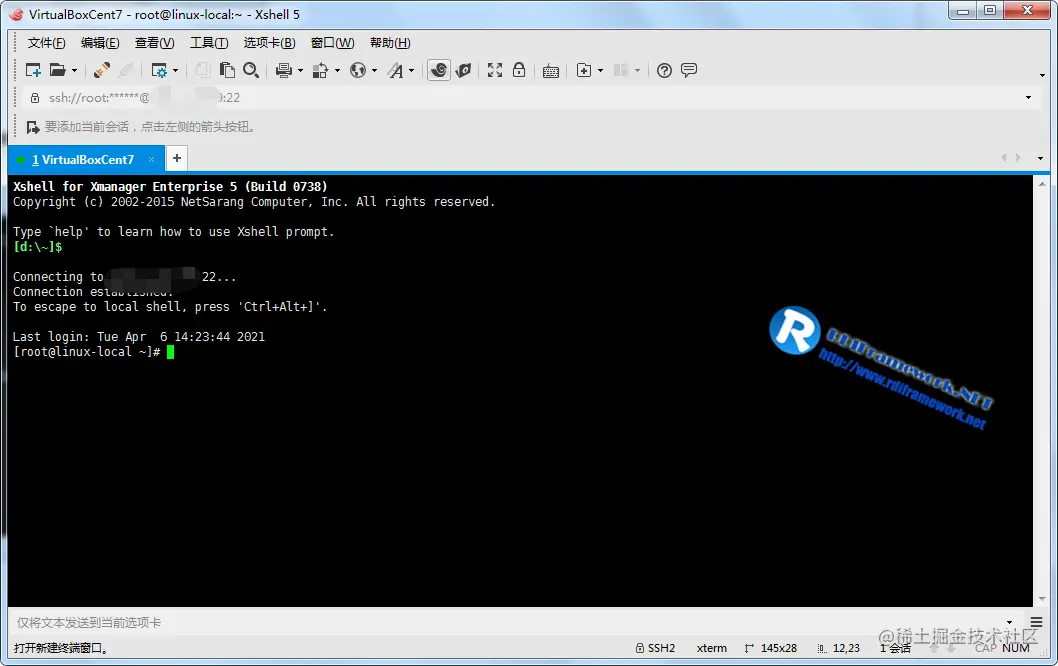The width and height of the screenshot is (1058, 666).
Task: Expand the Encoding globe dropdown arrow
Action: pos(374,71)
